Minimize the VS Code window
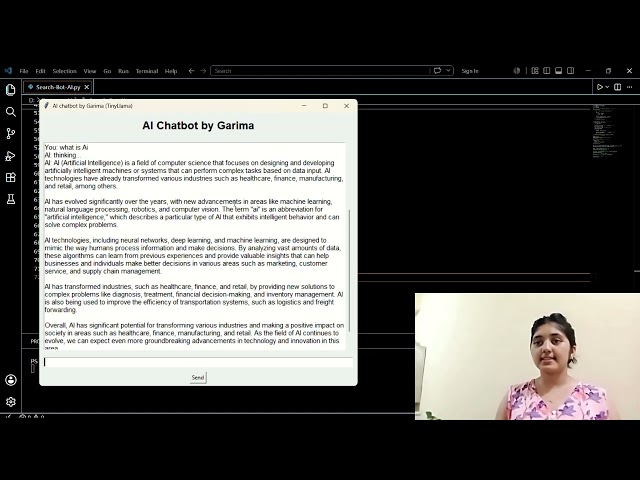This screenshot has width=640, height=480. pos(588,71)
